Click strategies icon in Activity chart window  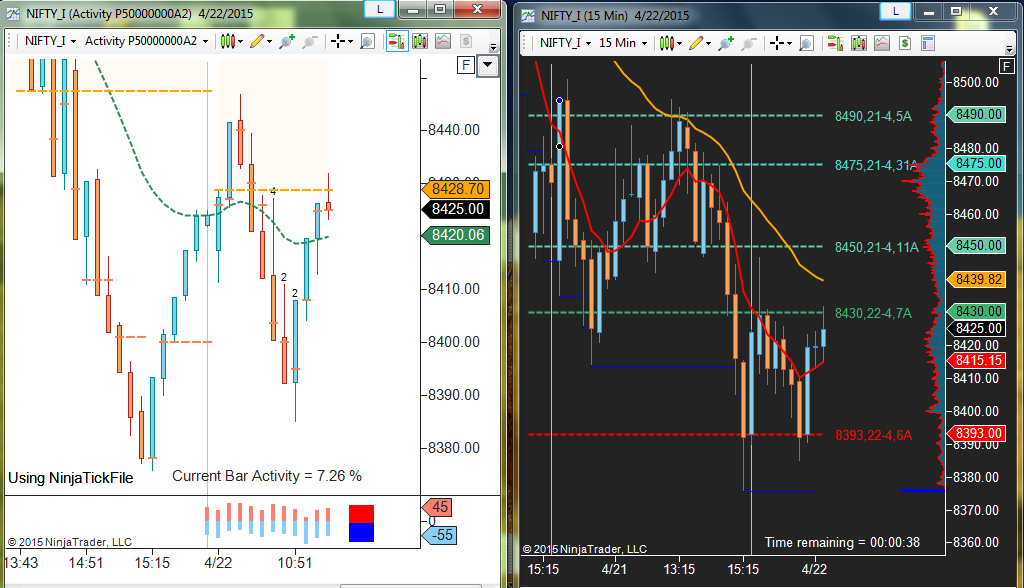point(466,41)
